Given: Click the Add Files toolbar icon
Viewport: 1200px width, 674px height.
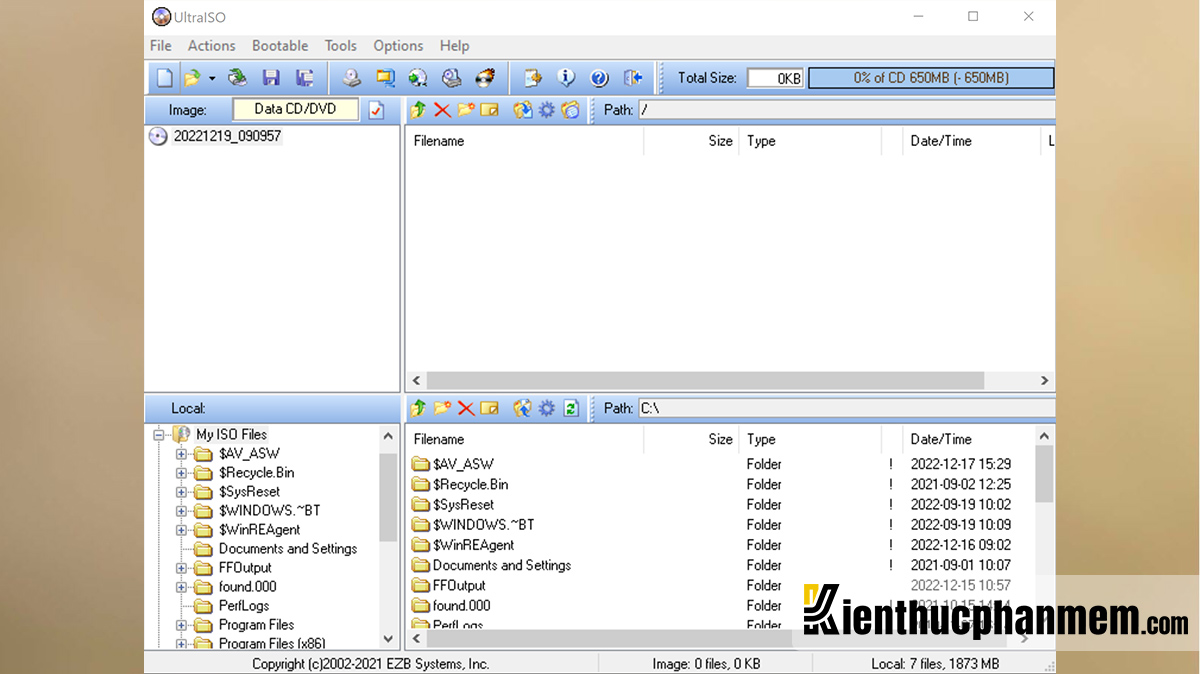Looking at the screenshot, I should point(533,78).
